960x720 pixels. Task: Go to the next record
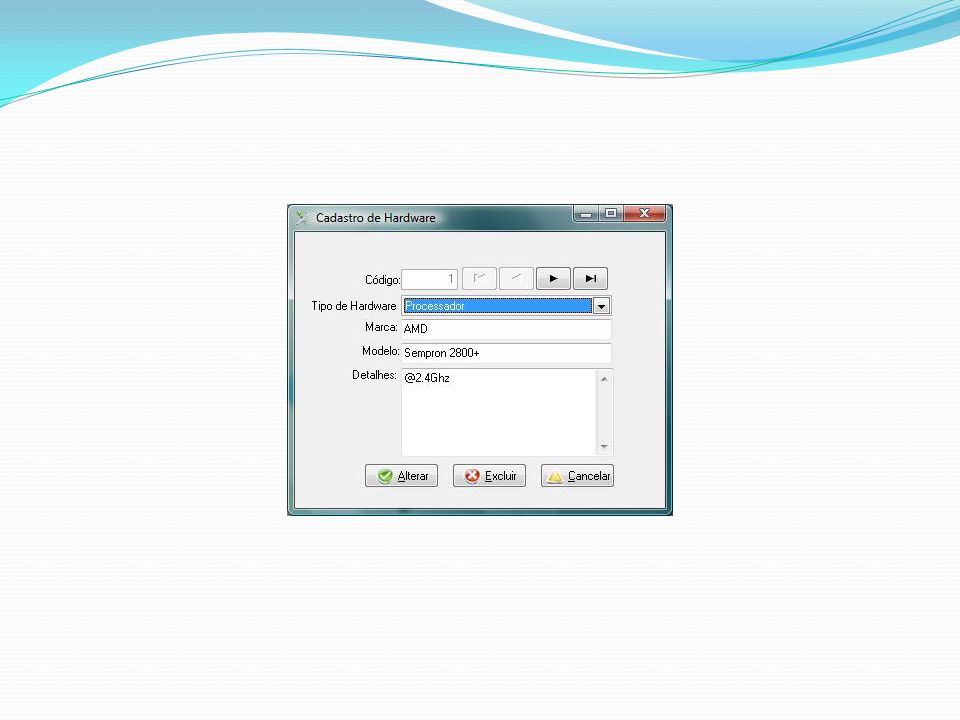(553, 279)
